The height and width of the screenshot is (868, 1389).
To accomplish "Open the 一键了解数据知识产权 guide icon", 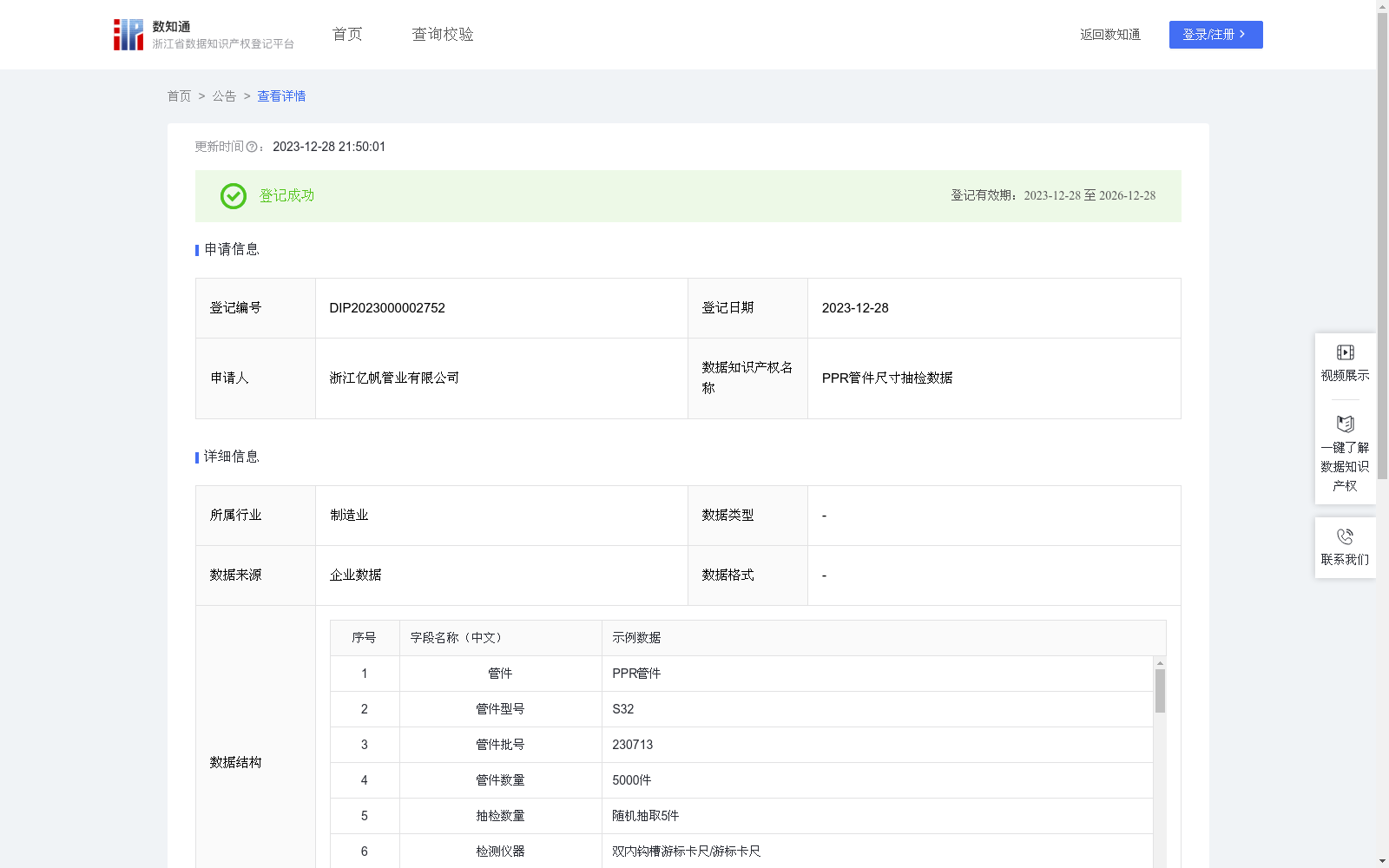I will click(1346, 424).
